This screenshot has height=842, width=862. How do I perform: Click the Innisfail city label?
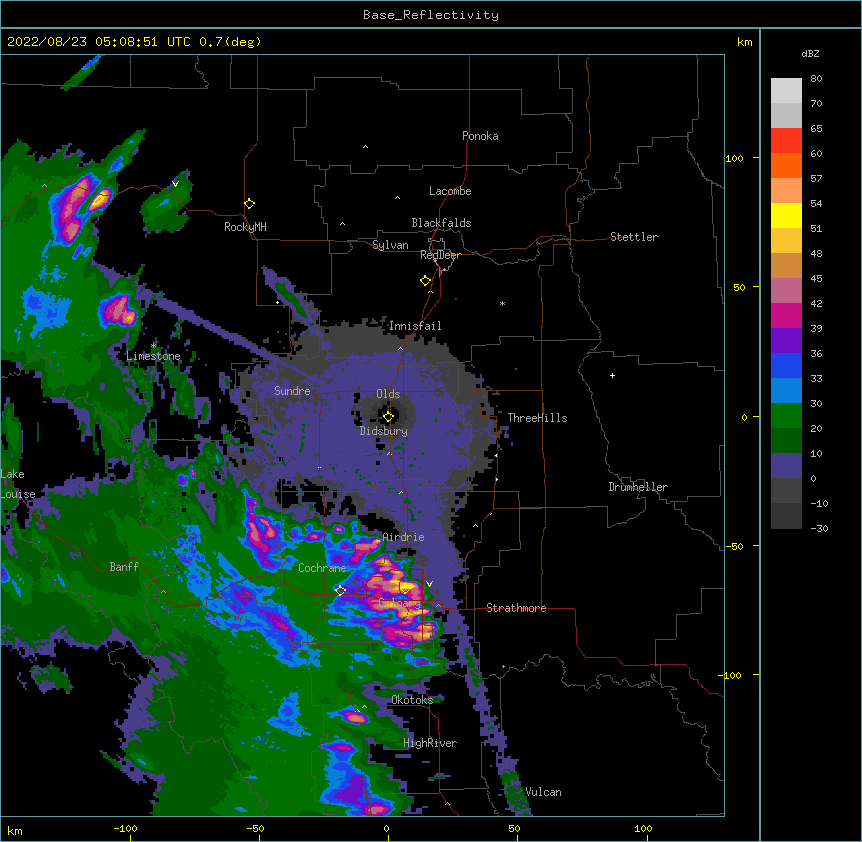[415, 326]
